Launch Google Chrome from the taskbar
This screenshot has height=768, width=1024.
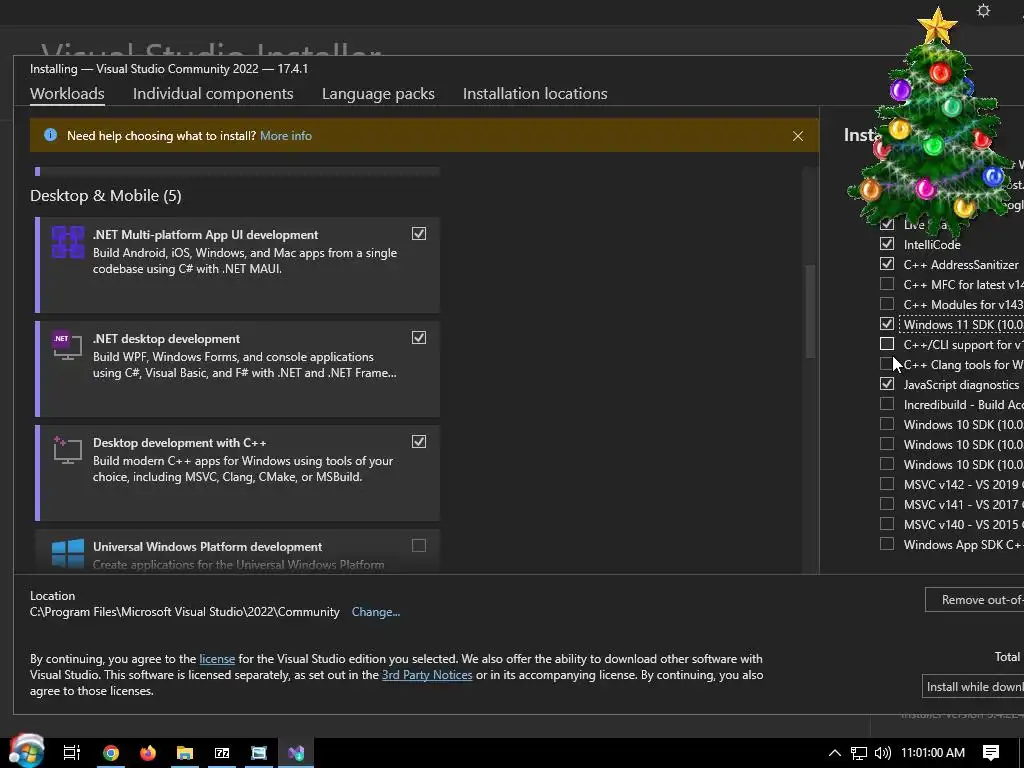point(111,753)
